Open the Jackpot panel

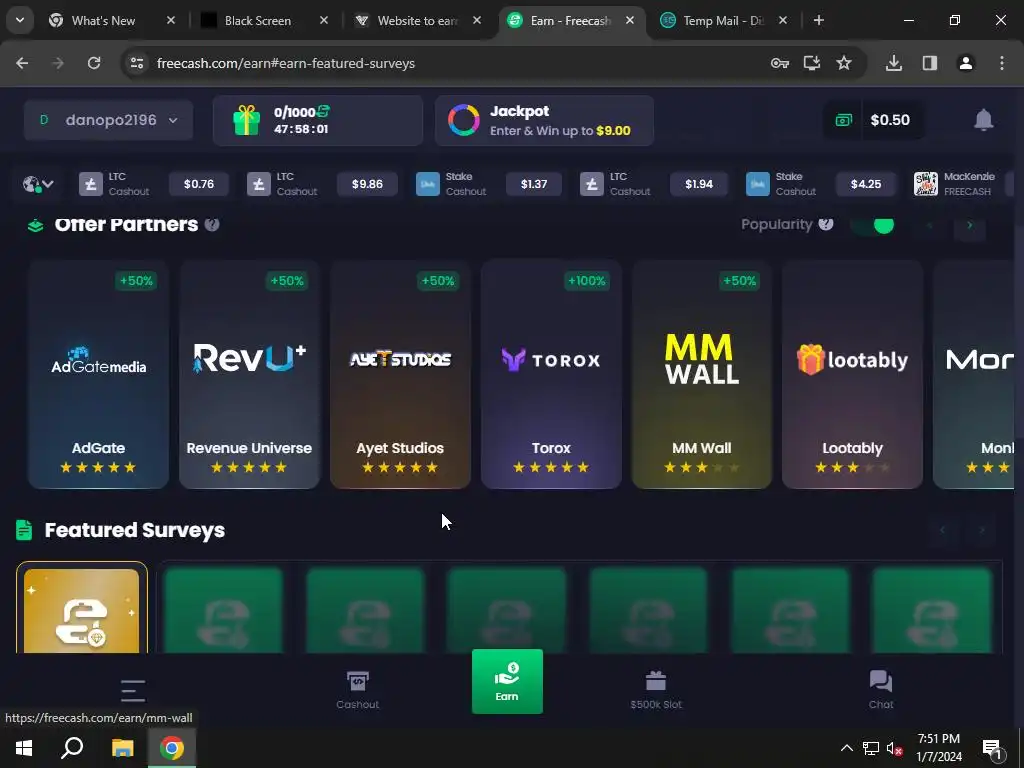[544, 120]
